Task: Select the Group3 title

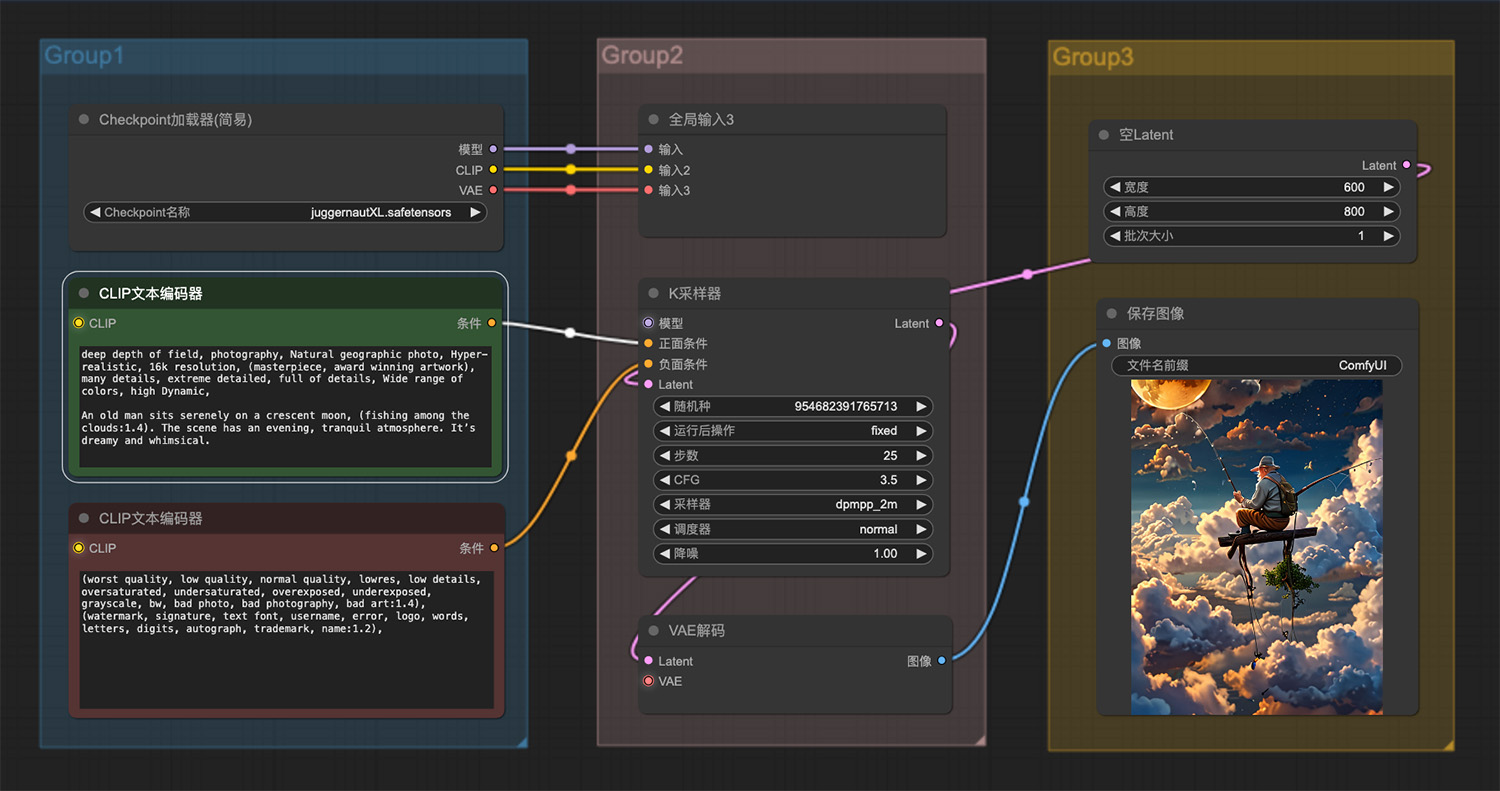Action: coord(1093,57)
